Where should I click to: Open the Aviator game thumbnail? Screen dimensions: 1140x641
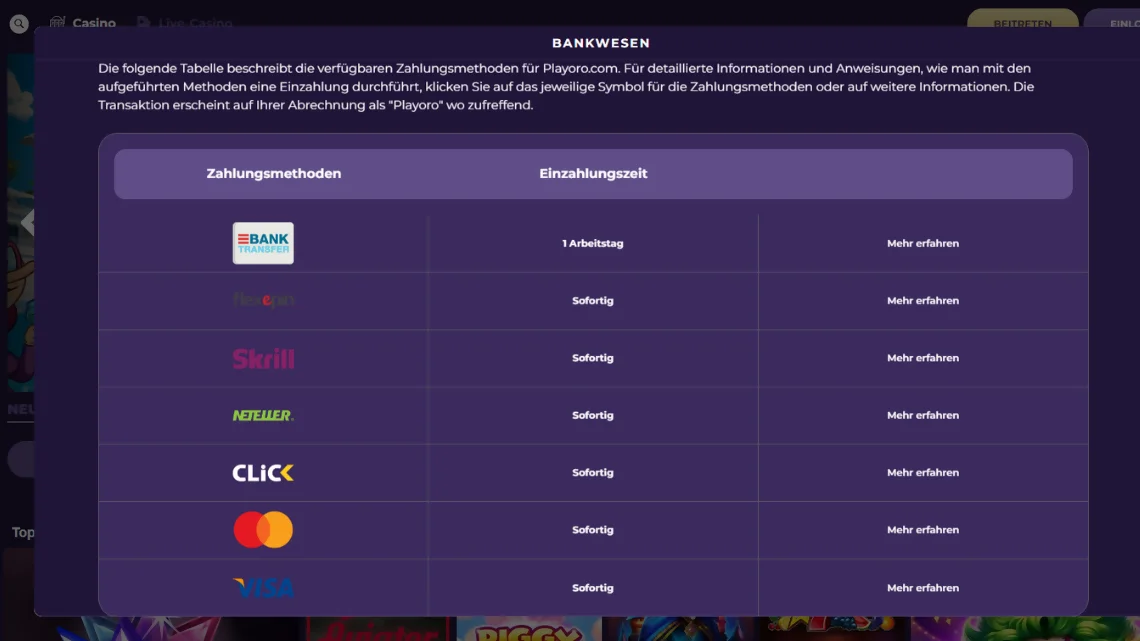click(x=378, y=629)
